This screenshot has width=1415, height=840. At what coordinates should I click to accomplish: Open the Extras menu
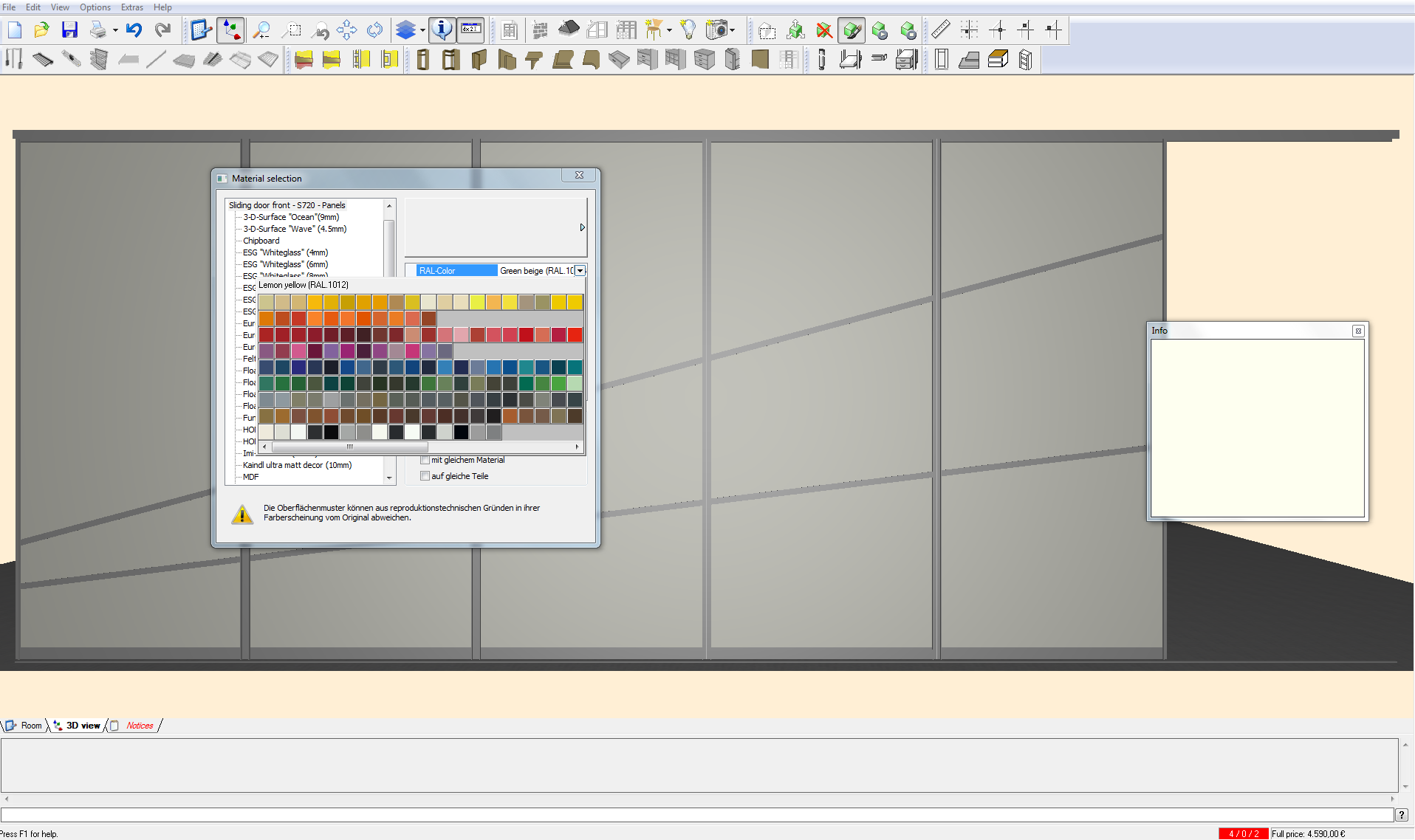131,7
